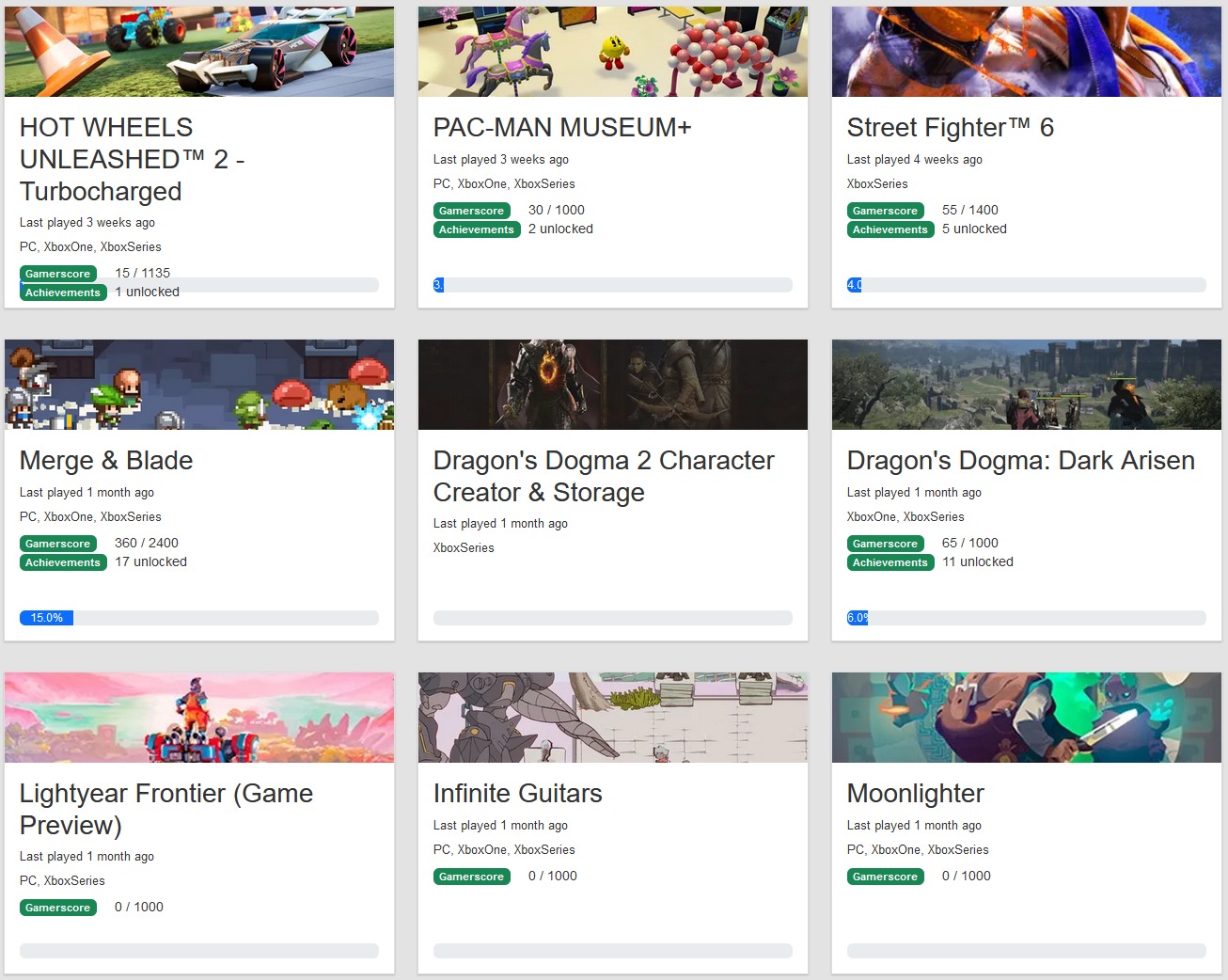1228x980 pixels.
Task: Click the "17 unlocked" achievements count
Action: coord(151,561)
